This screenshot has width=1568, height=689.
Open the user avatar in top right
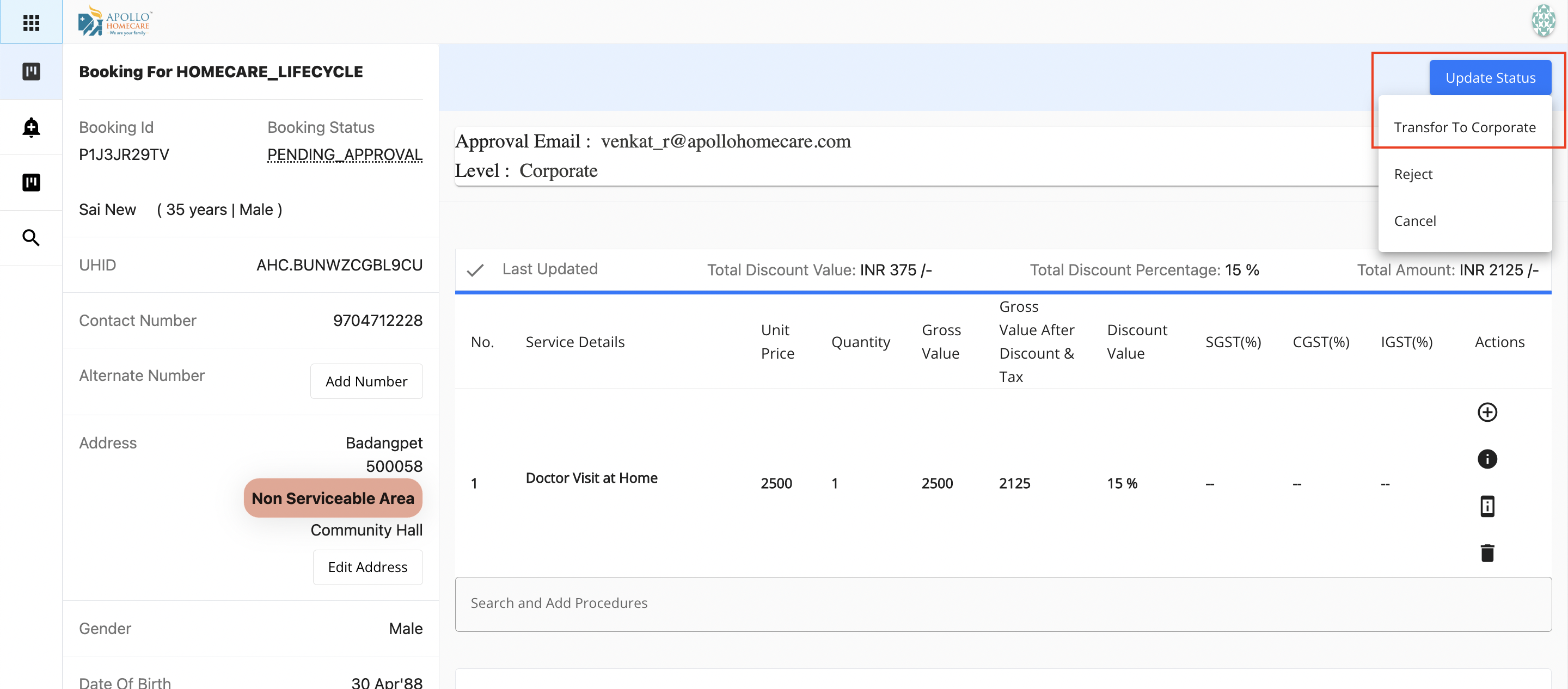coord(1542,21)
